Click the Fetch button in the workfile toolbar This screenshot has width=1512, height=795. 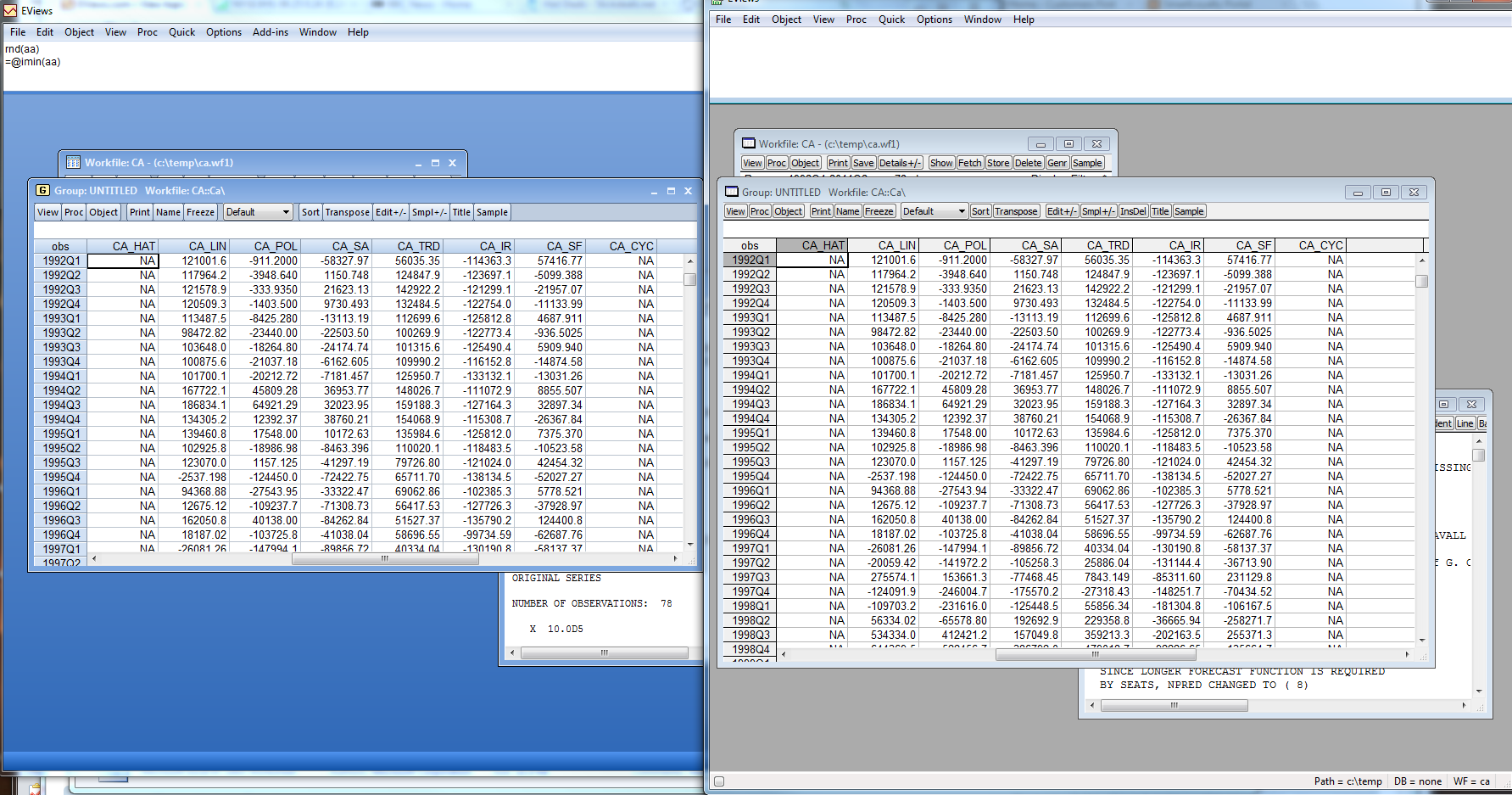pos(969,163)
